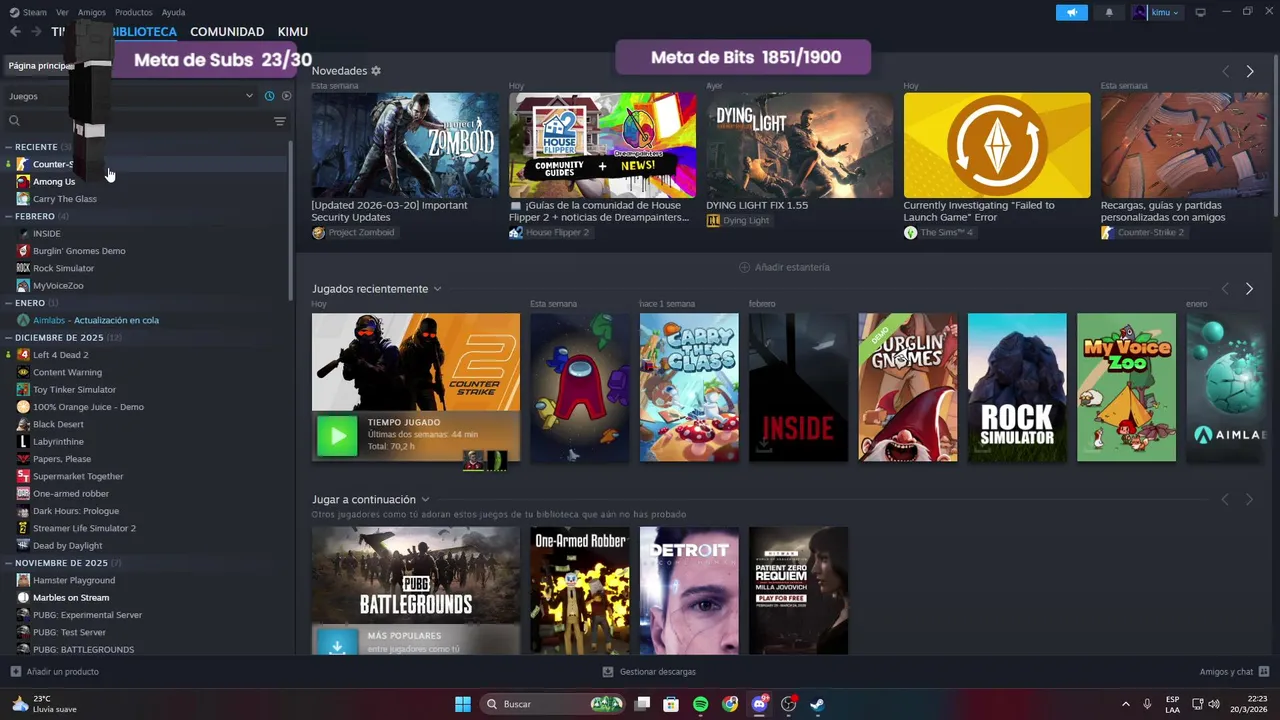
Task: Open the library advanced filter icon
Action: click(x=280, y=121)
